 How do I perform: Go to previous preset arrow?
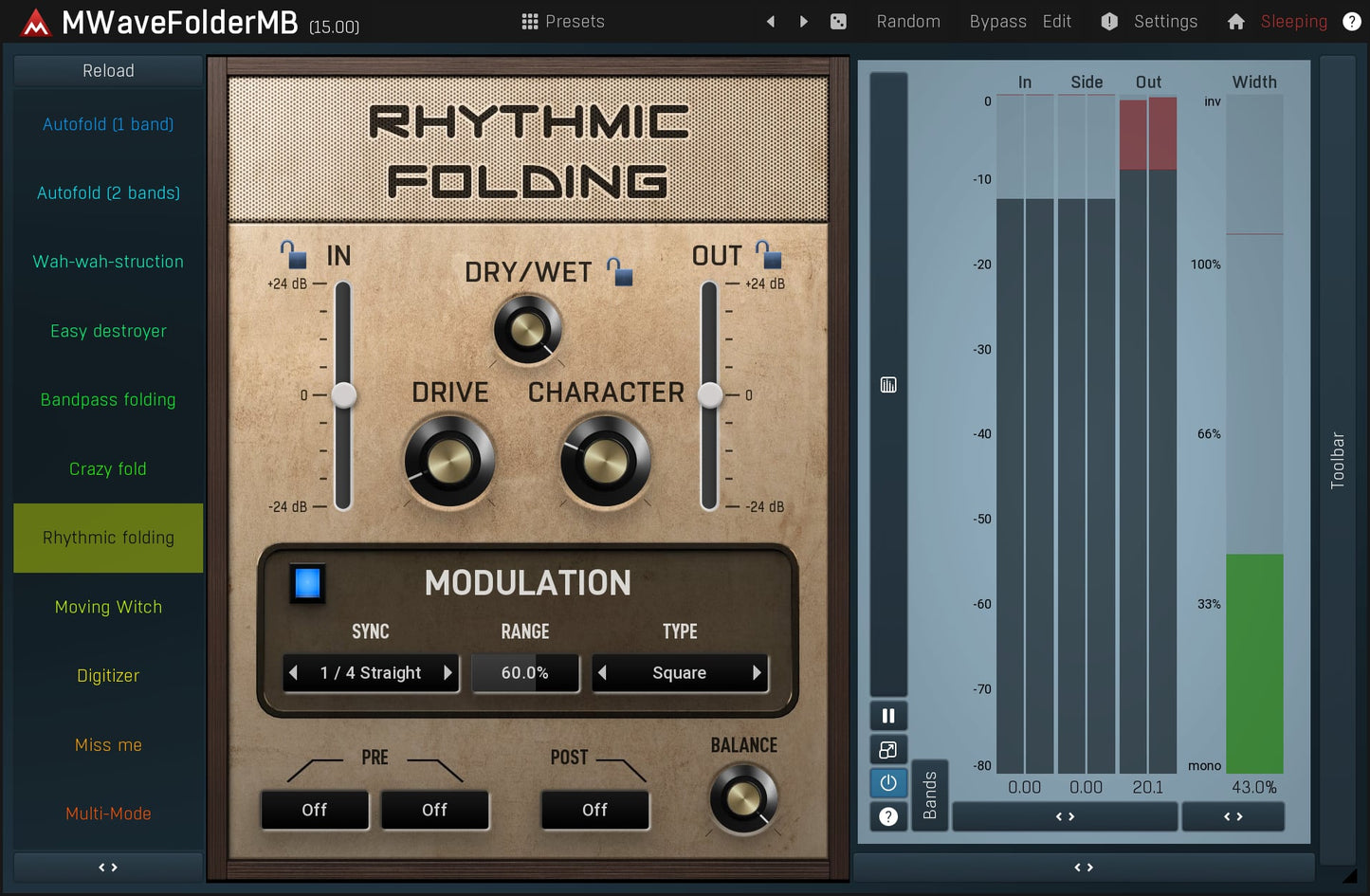pyautogui.click(x=770, y=21)
